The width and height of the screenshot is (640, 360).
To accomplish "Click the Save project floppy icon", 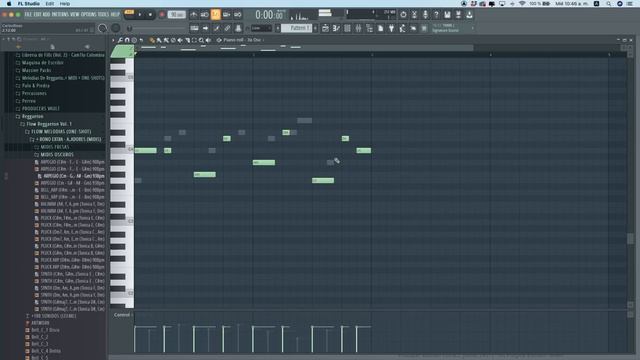I will (x=447, y=15).
